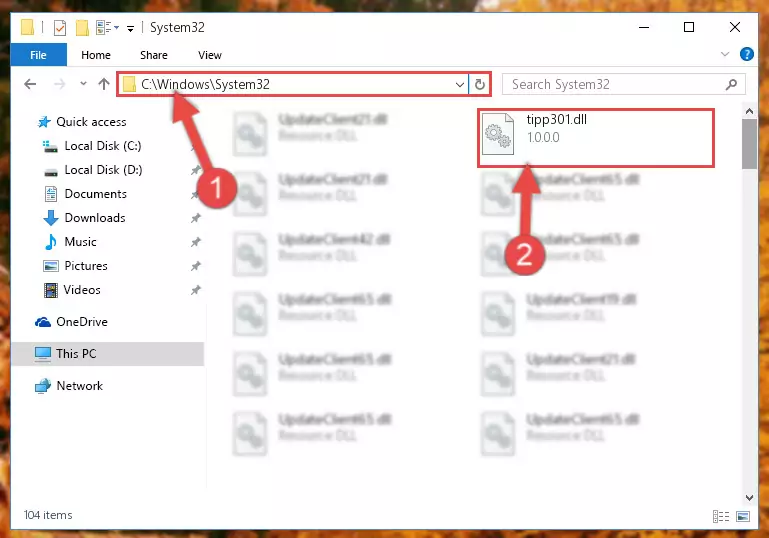Switch to the Home ribbon tab
769x538 pixels.
(96, 55)
